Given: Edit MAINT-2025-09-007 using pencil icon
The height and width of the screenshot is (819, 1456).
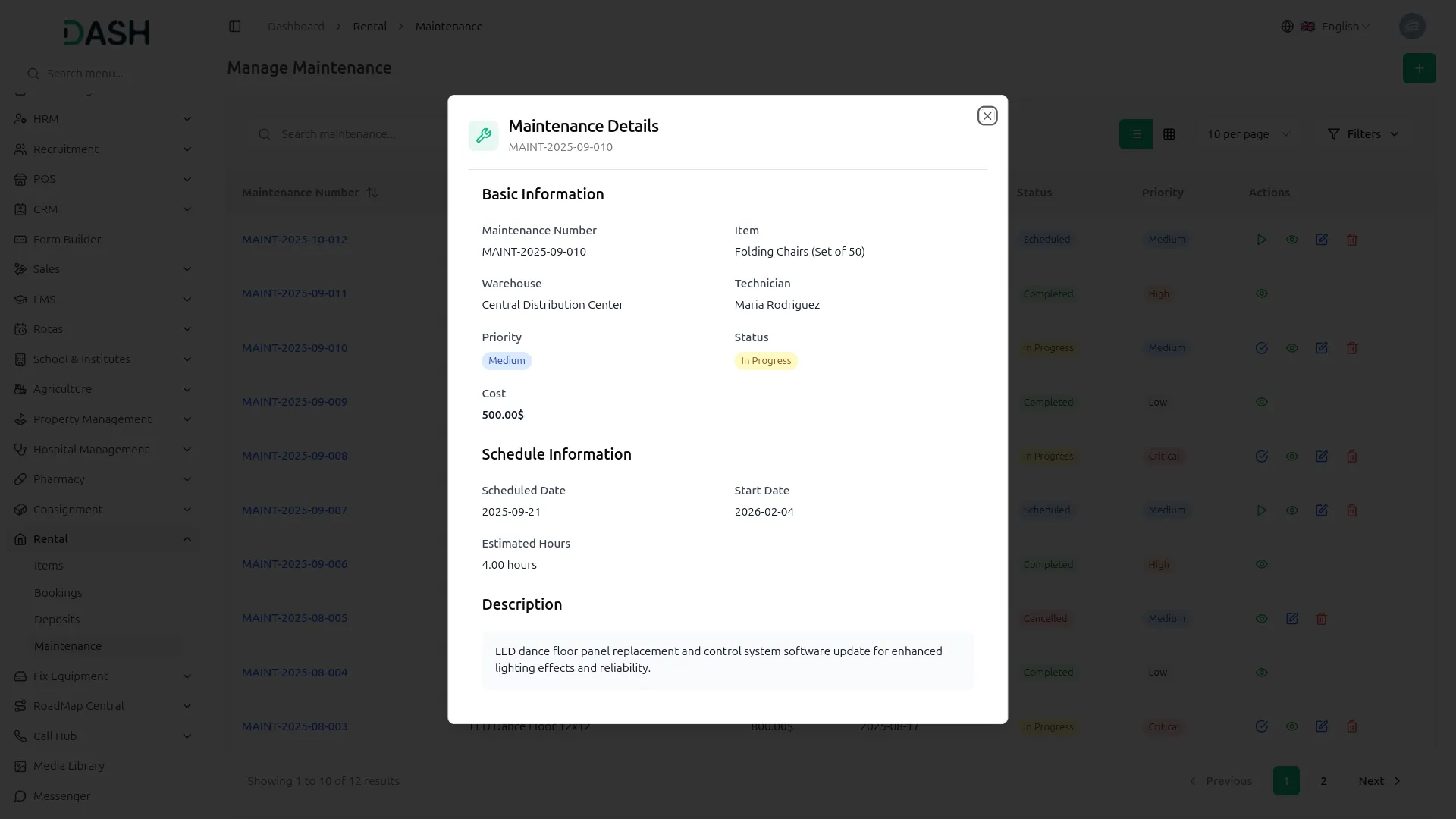Looking at the screenshot, I should [x=1321, y=510].
